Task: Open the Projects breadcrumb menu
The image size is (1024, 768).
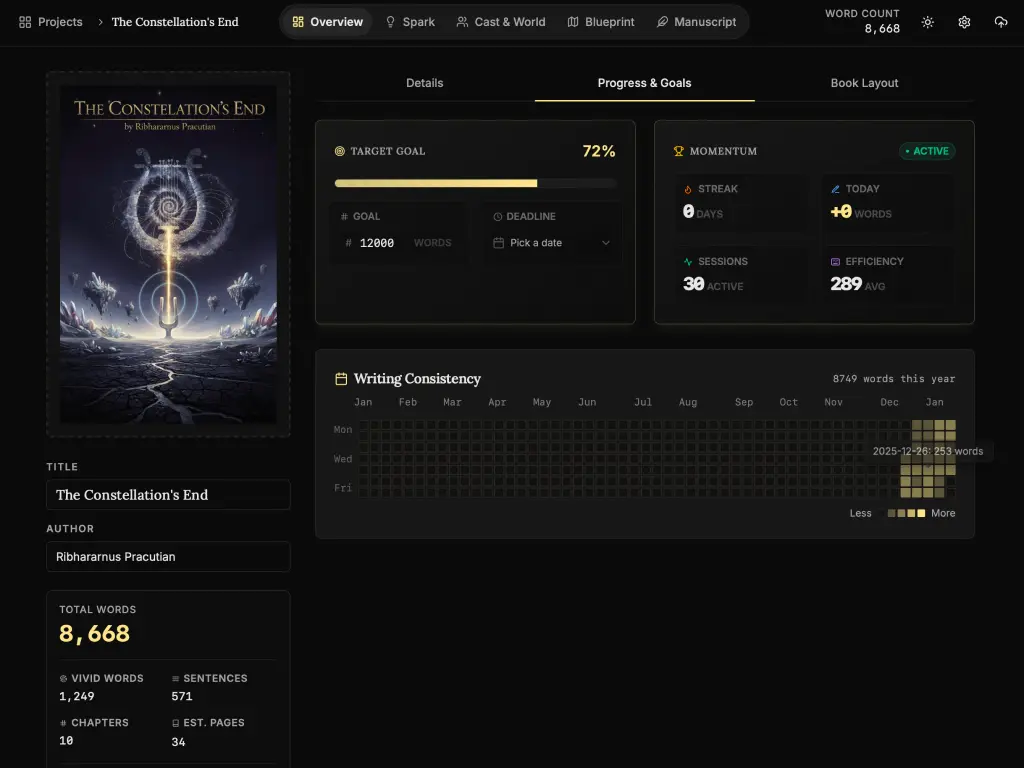Action: coord(50,21)
